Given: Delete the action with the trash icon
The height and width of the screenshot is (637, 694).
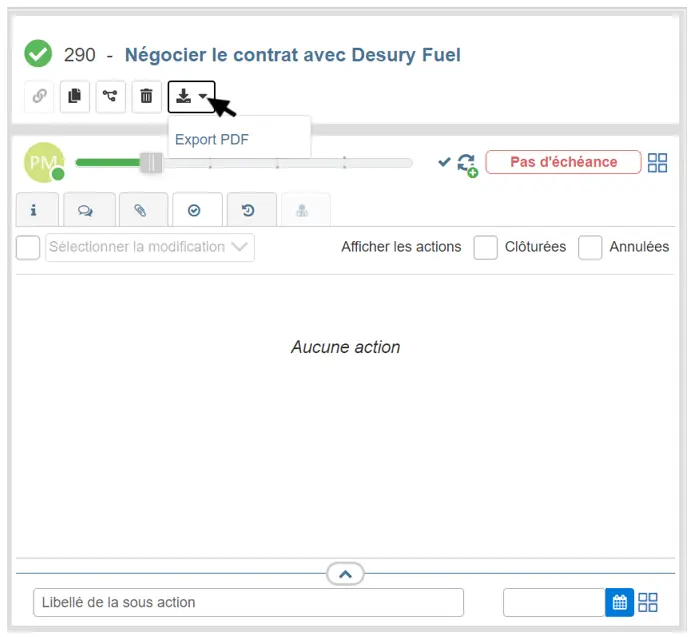Looking at the screenshot, I should click(146, 96).
